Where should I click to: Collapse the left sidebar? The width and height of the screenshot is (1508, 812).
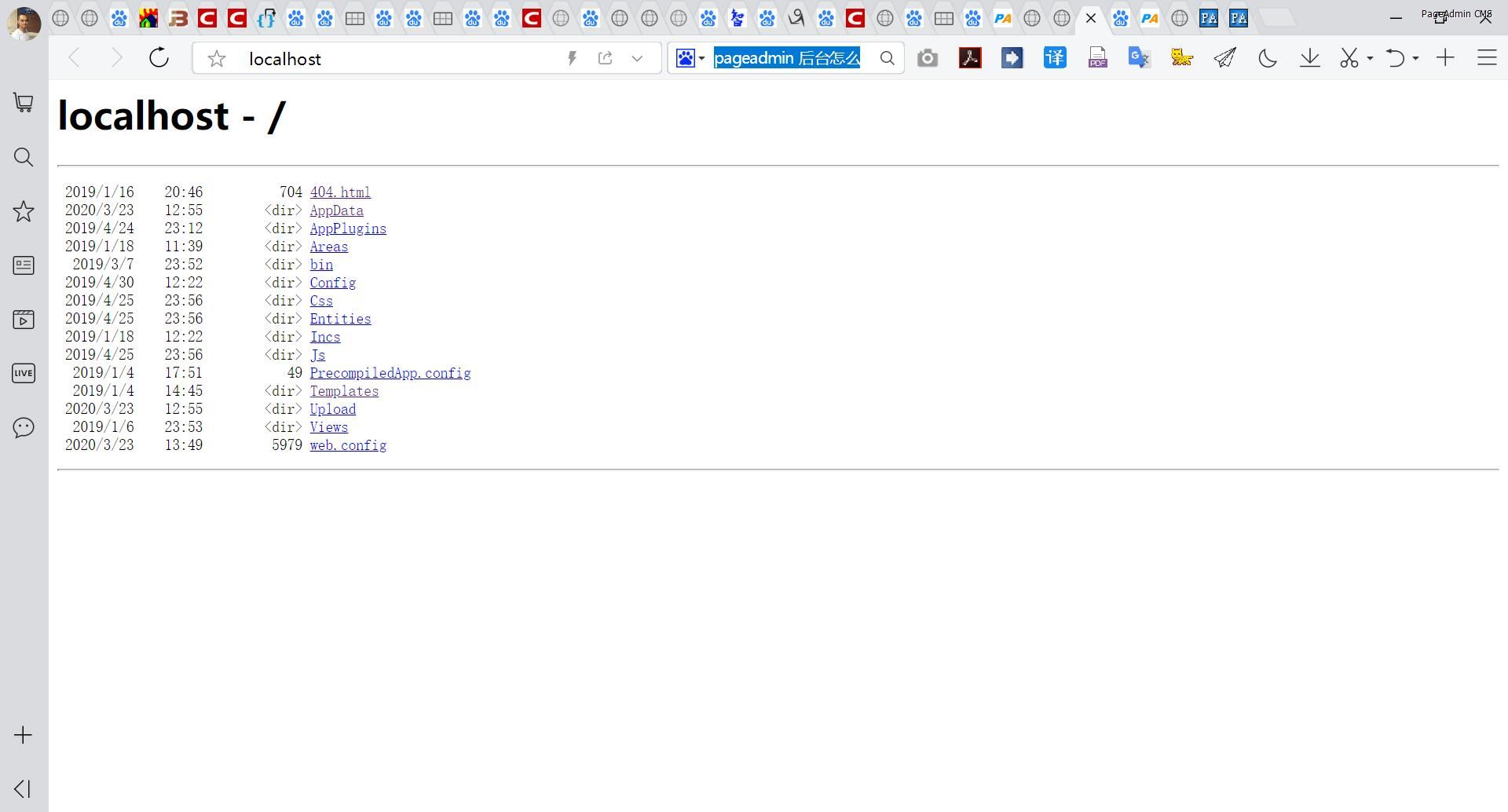pos(23,788)
